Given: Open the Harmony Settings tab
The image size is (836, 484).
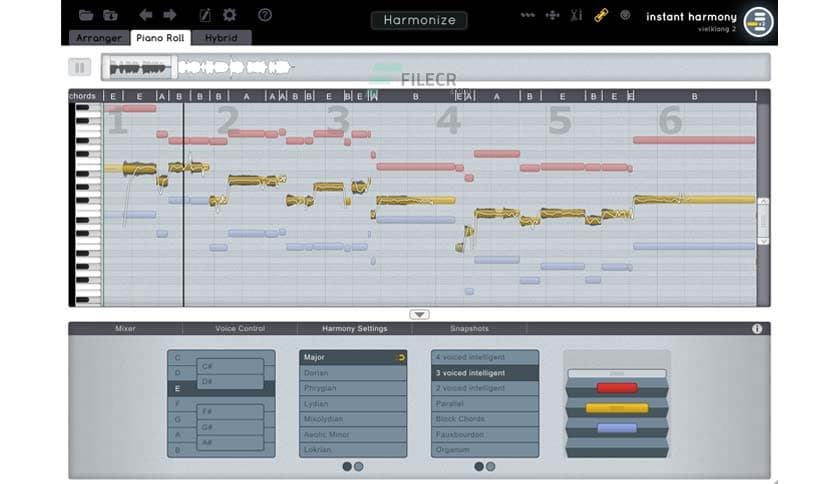Looking at the screenshot, I should pyautogui.click(x=355, y=329).
